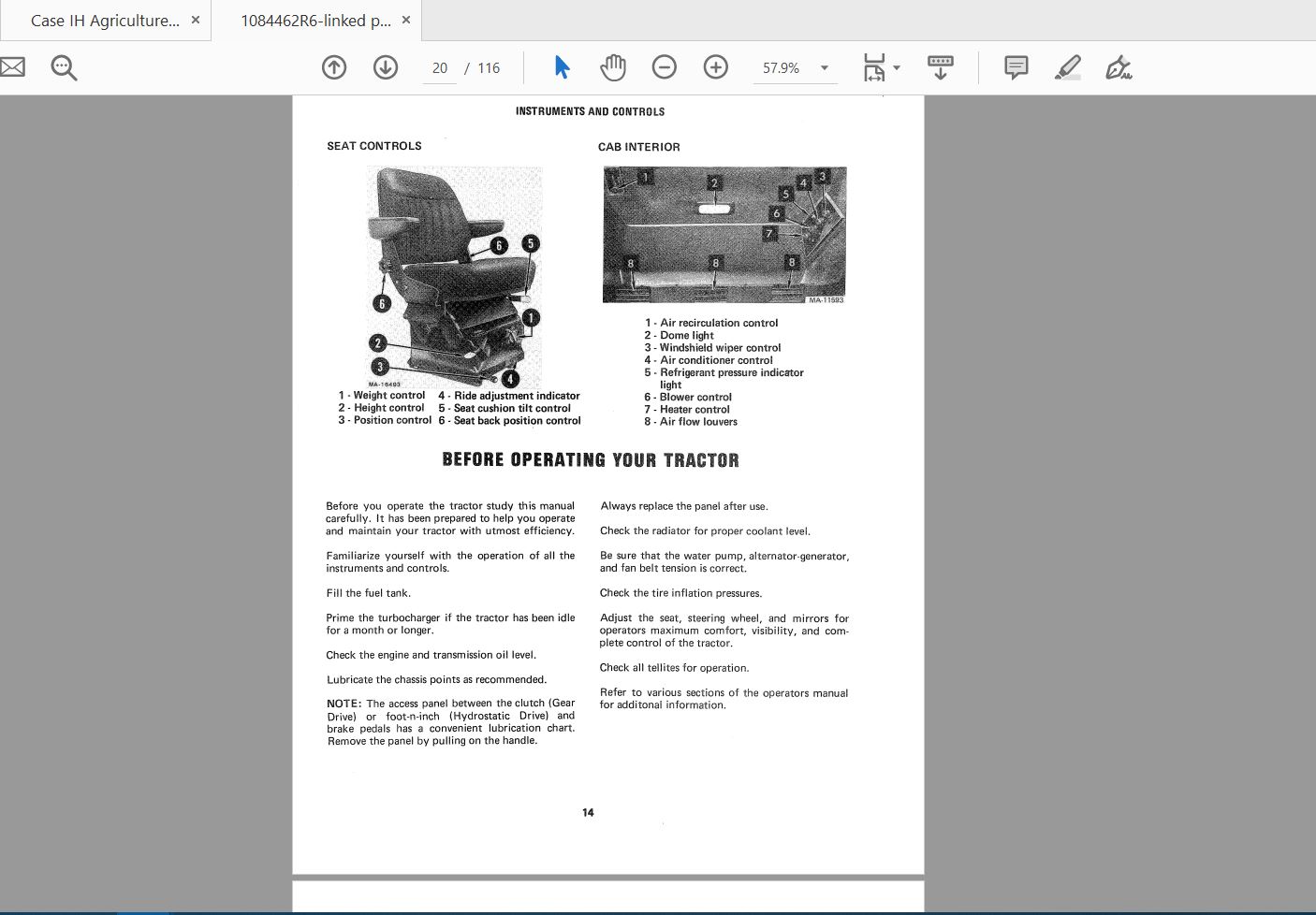Click 'Always replace the panel after use.'
Viewport: 1316px width, 915px height.
tap(684, 506)
